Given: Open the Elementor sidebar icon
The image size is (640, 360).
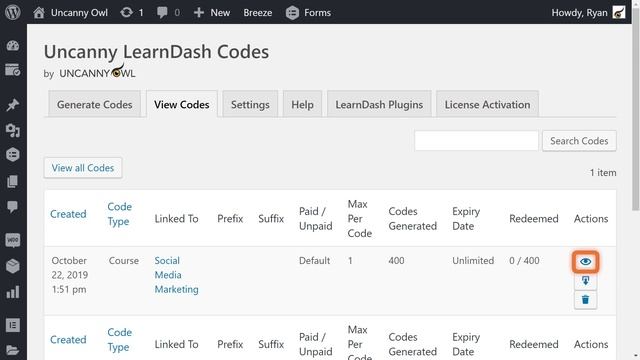Looking at the screenshot, I should pos(13,325).
